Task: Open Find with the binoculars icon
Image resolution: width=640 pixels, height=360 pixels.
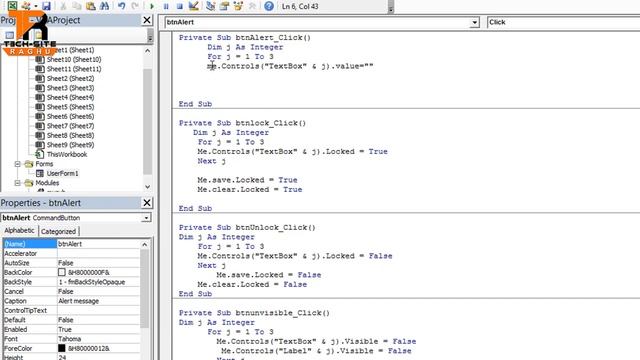Action: click(x=104, y=6)
